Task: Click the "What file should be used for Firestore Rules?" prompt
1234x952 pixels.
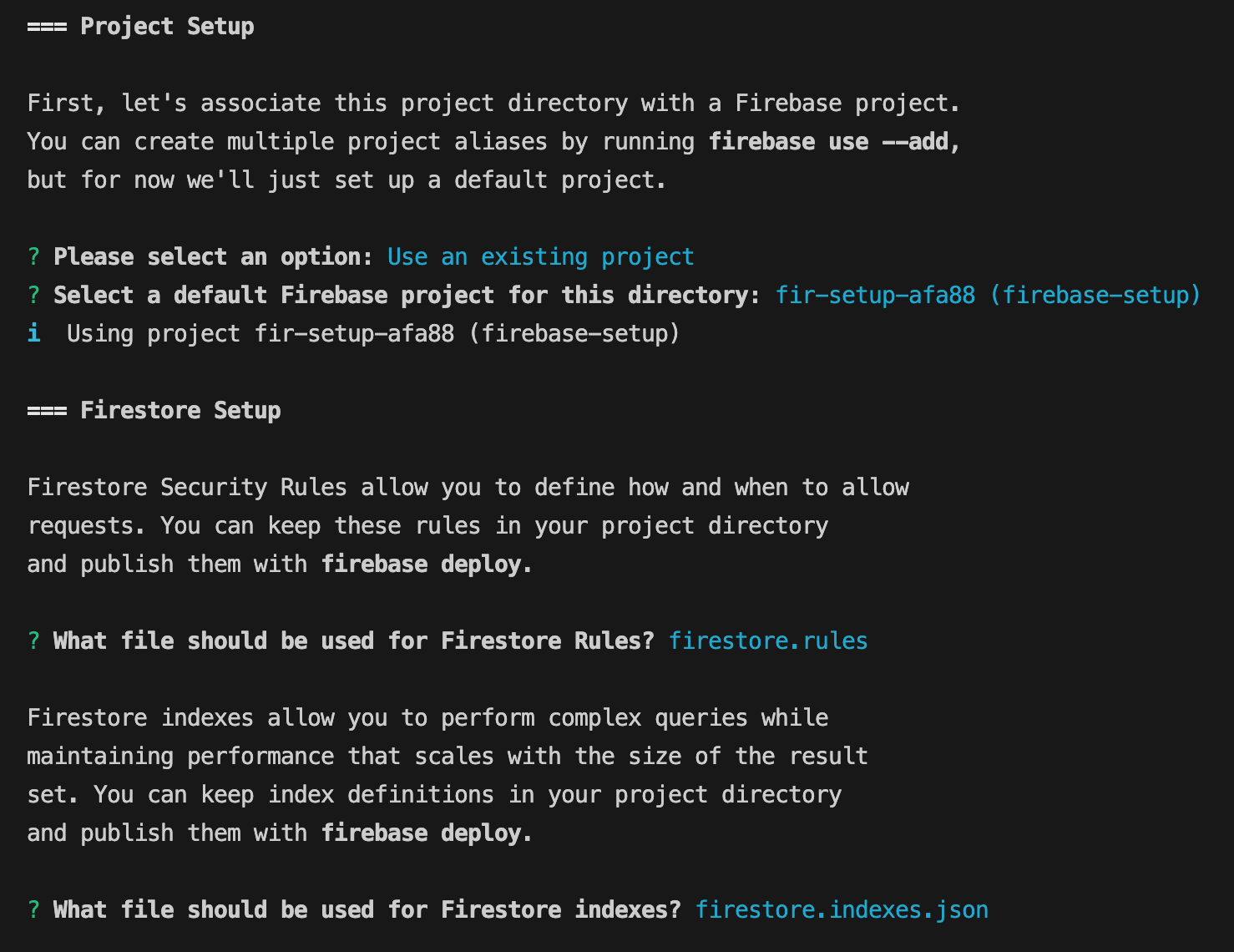Action: coord(353,641)
